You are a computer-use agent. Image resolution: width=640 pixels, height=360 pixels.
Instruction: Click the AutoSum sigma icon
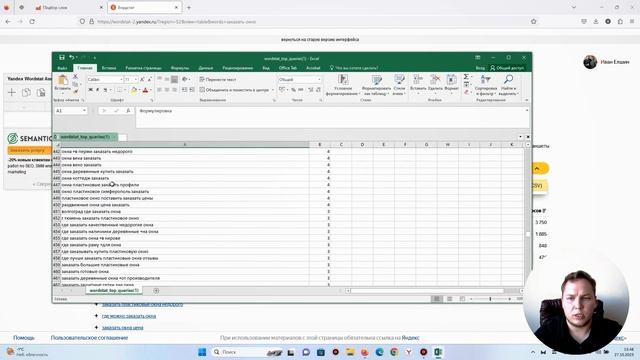[x=466, y=77]
